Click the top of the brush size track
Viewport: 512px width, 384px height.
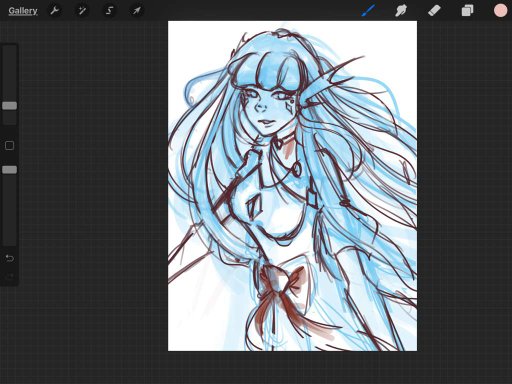[9, 49]
